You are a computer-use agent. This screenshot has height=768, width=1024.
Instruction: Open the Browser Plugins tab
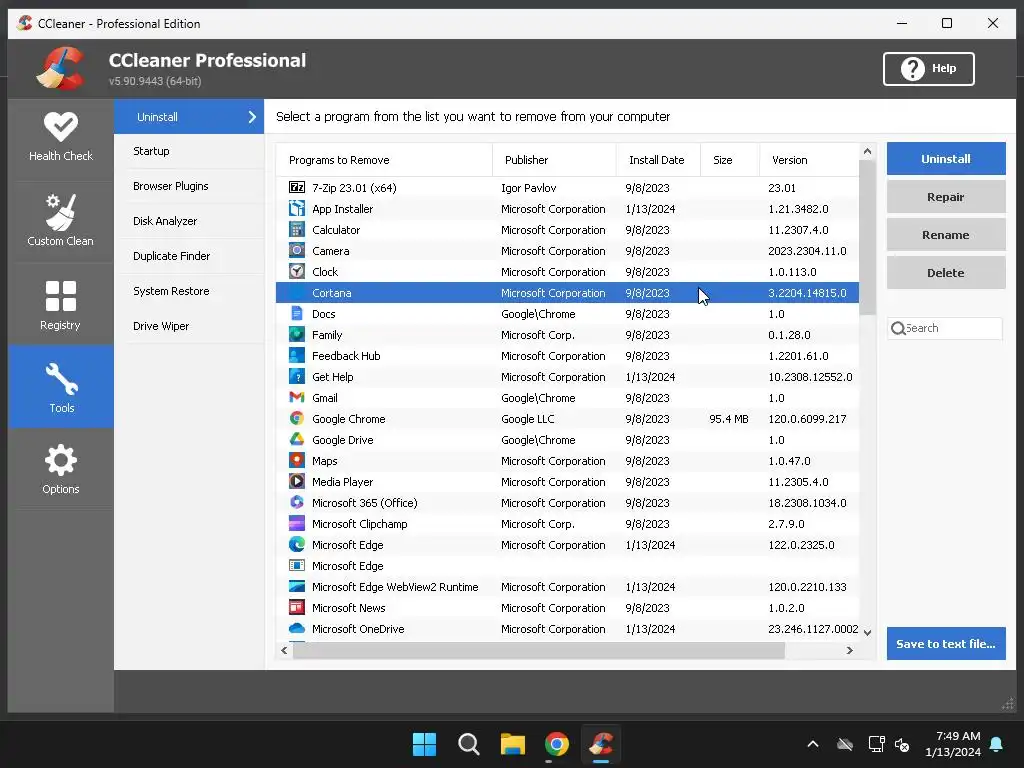pyautogui.click(x=189, y=186)
